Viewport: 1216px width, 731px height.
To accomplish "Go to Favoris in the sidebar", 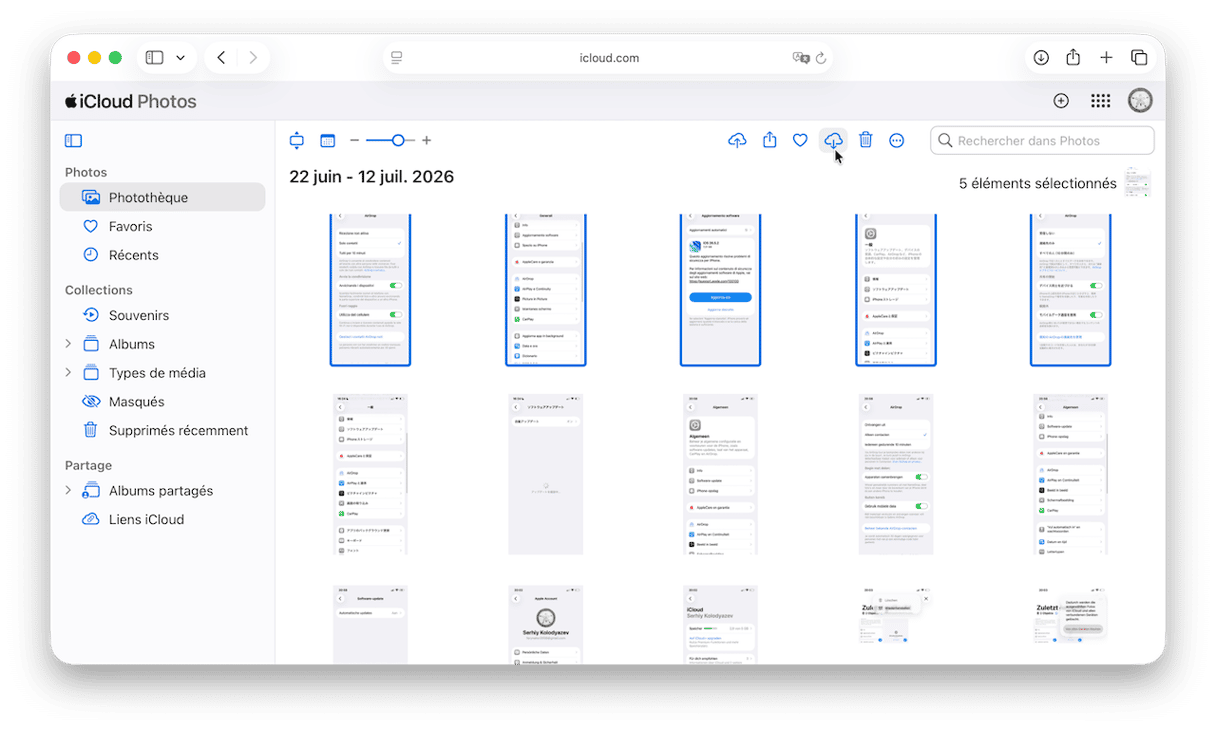I will tap(162, 227).
